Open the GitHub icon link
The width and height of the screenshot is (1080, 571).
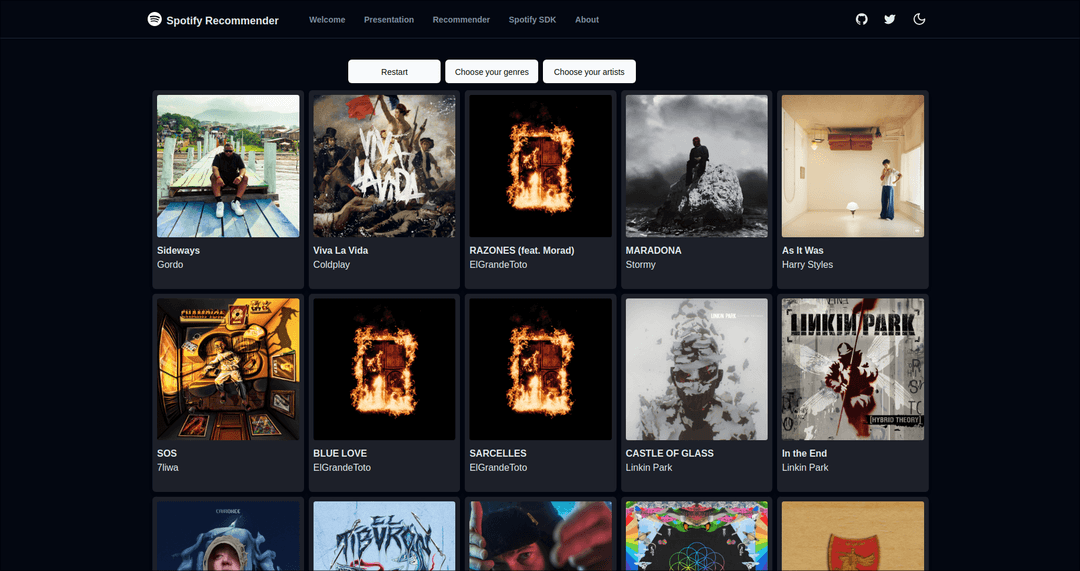pyautogui.click(x=862, y=19)
